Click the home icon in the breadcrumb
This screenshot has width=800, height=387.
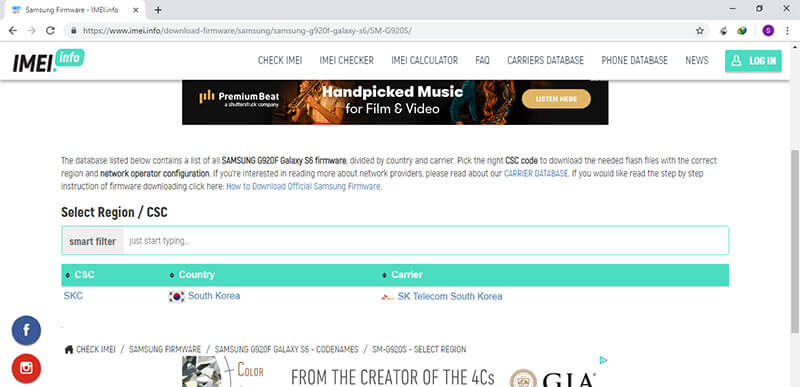click(x=69, y=349)
